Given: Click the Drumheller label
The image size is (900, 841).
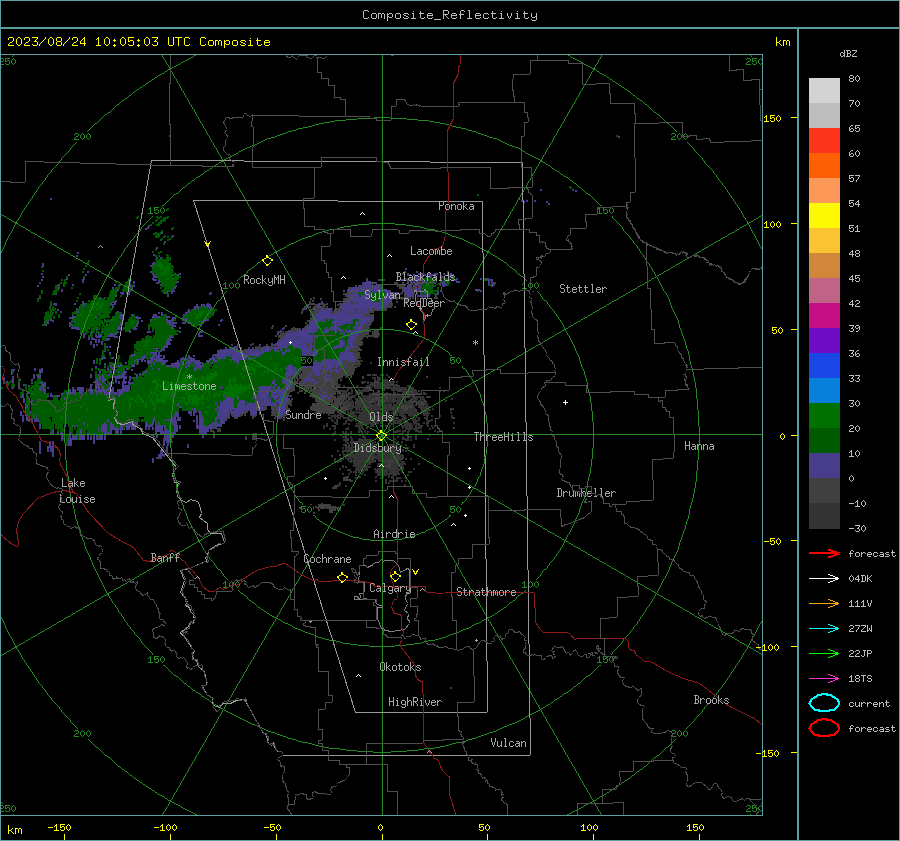Looking at the screenshot, I should coord(586,493).
